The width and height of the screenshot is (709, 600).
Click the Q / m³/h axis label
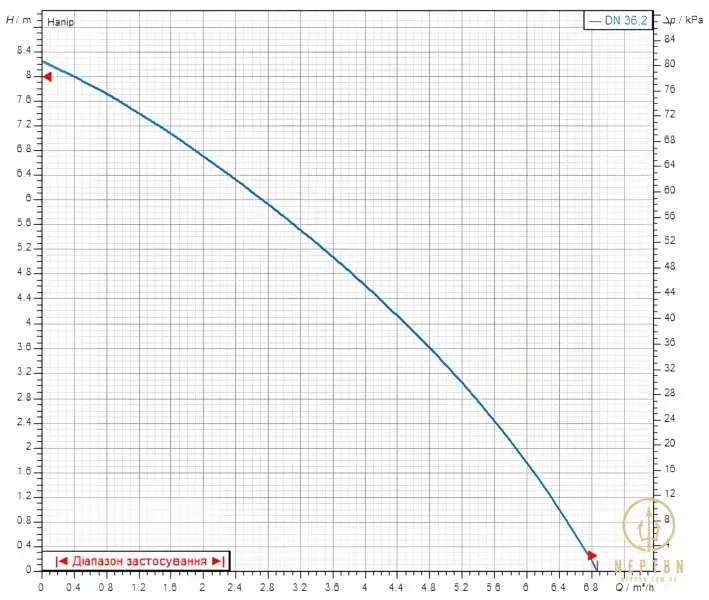(634, 587)
